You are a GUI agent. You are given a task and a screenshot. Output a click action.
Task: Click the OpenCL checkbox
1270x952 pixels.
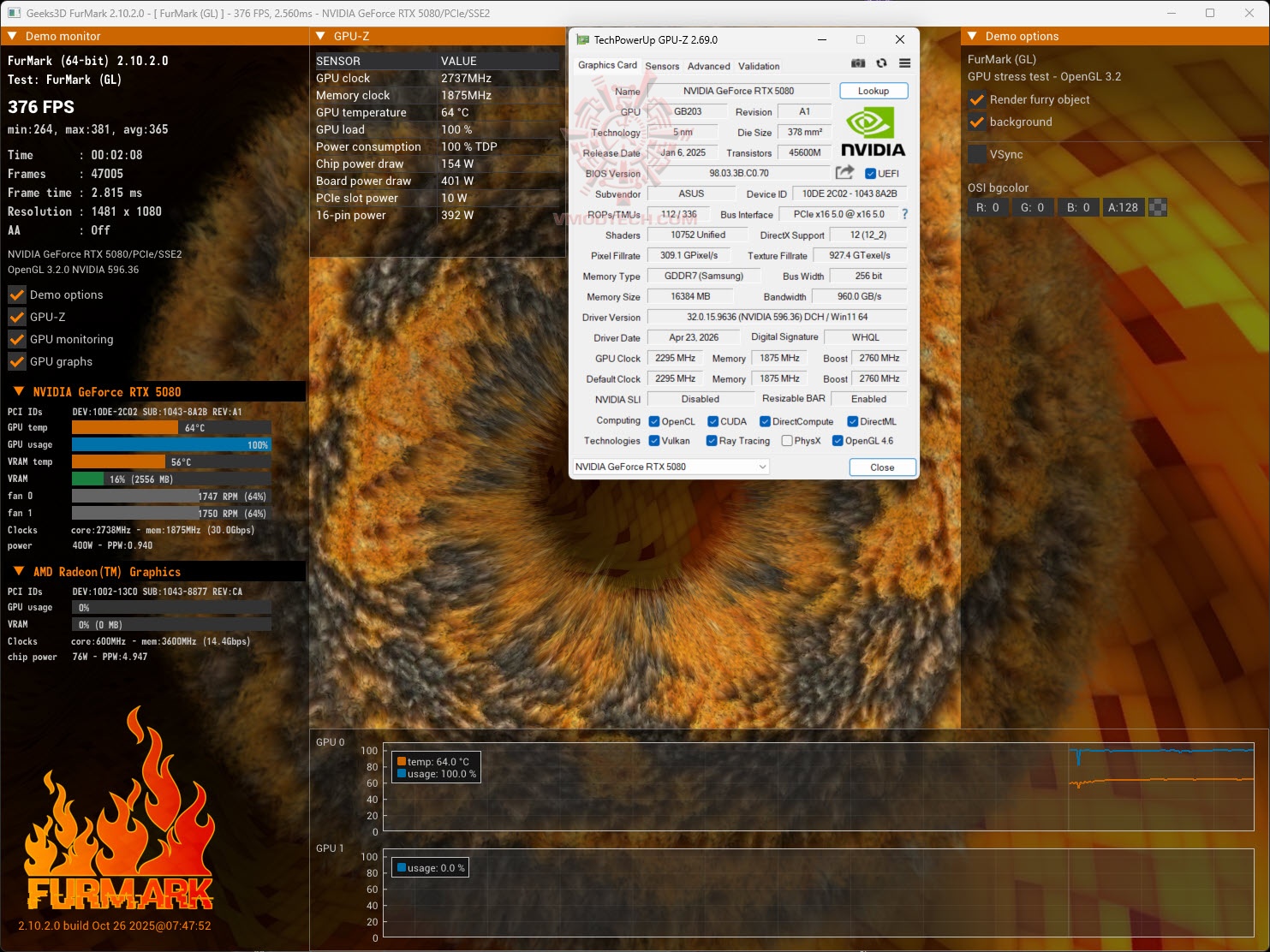click(x=654, y=421)
